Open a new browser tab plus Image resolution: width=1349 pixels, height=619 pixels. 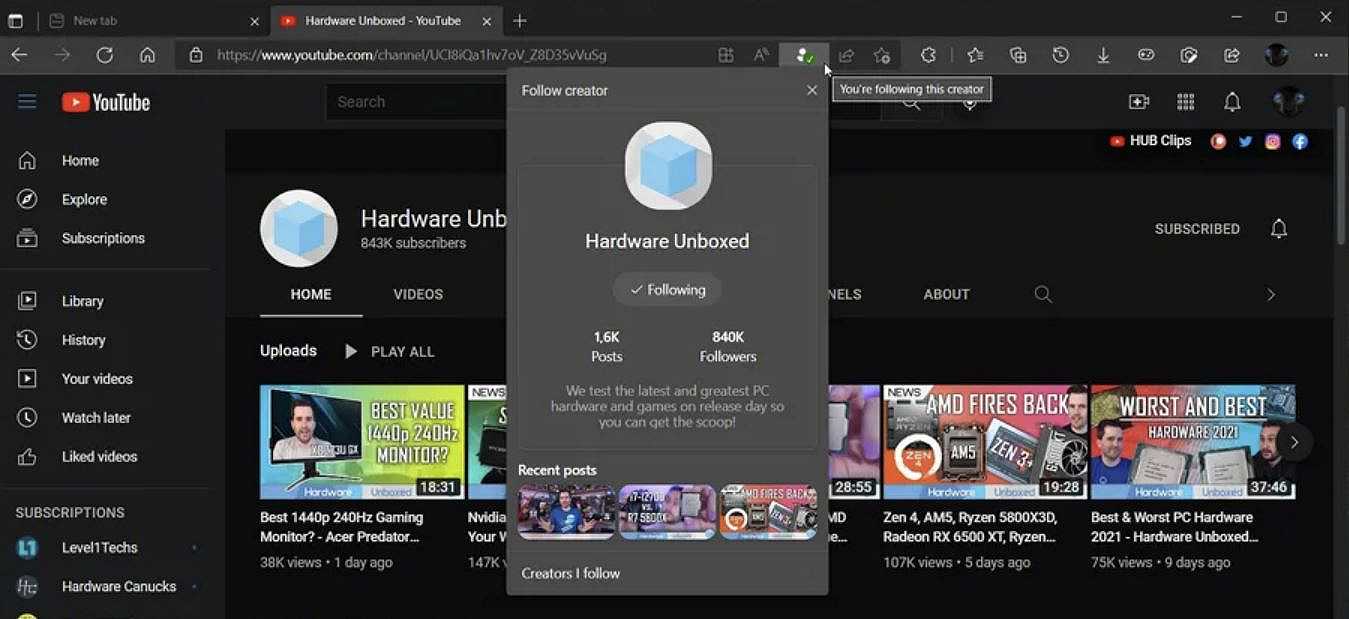pyautogui.click(x=519, y=20)
